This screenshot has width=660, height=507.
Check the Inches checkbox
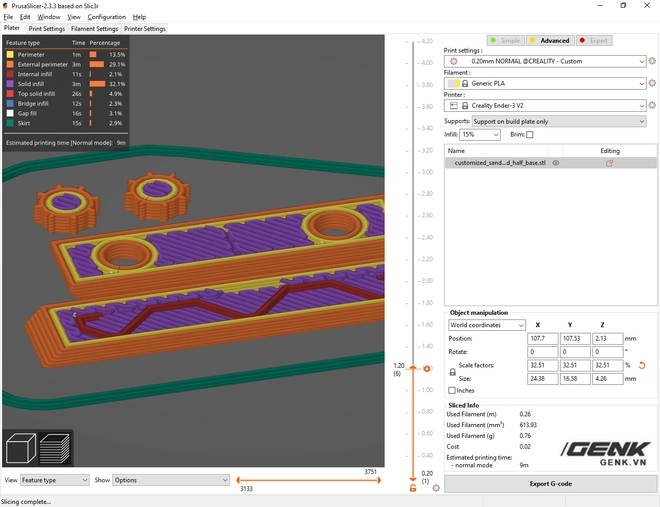(x=452, y=390)
